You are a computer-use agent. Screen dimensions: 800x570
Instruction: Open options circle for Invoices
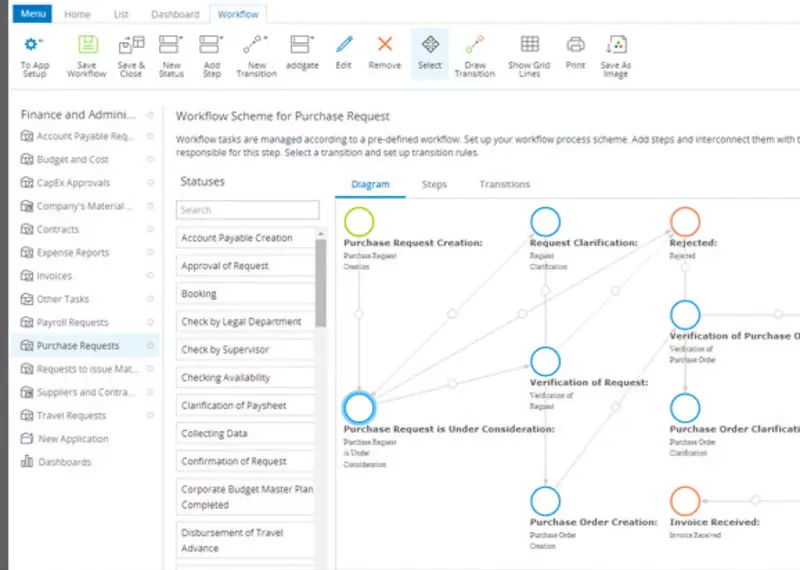[150, 276]
